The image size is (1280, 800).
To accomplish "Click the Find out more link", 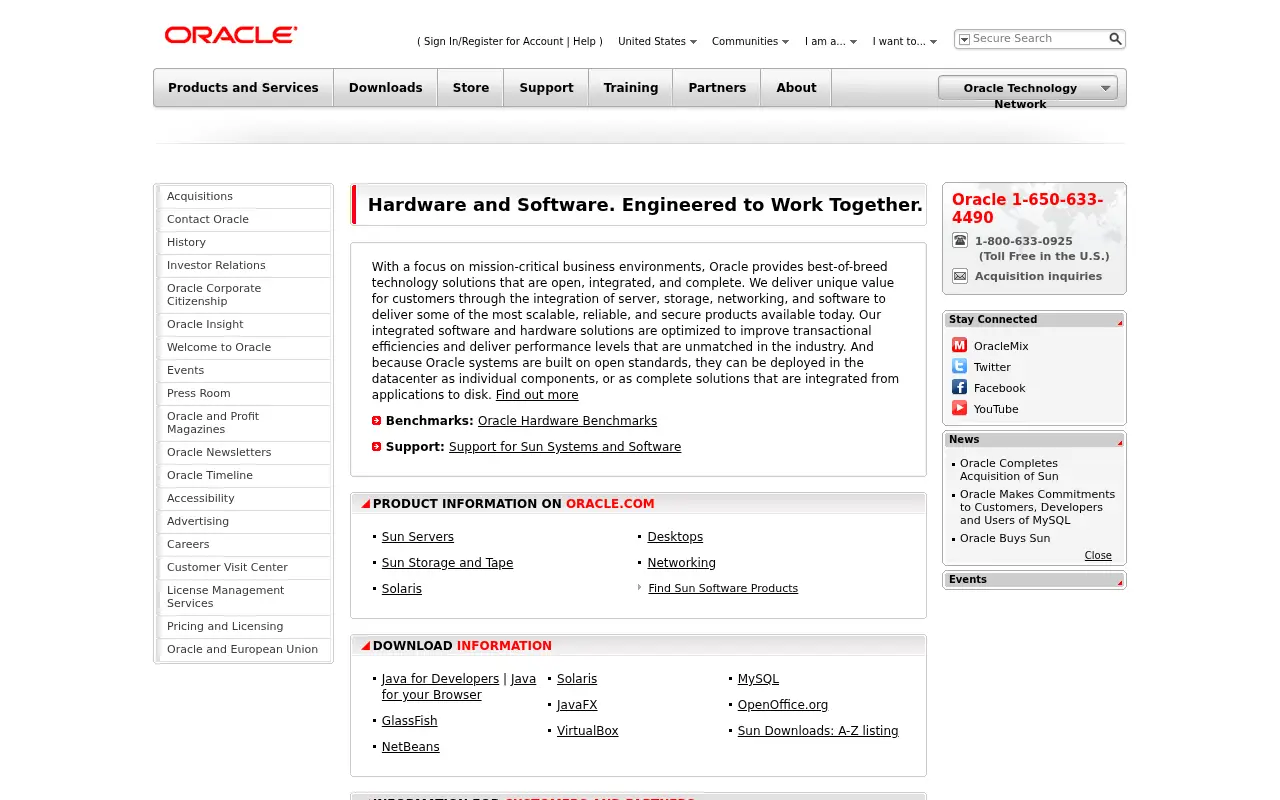I will [x=537, y=395].
